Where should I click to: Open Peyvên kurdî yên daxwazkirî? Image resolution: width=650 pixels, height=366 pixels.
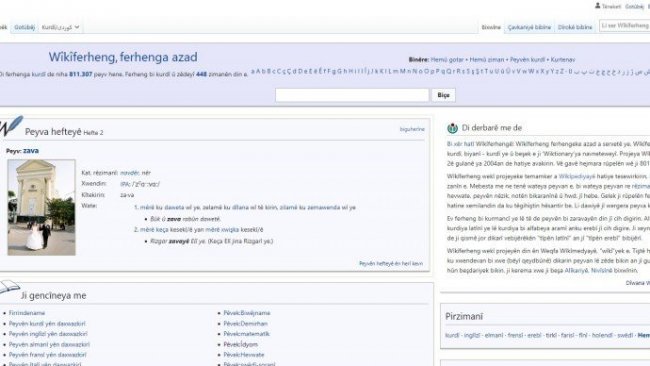point(47,324)
